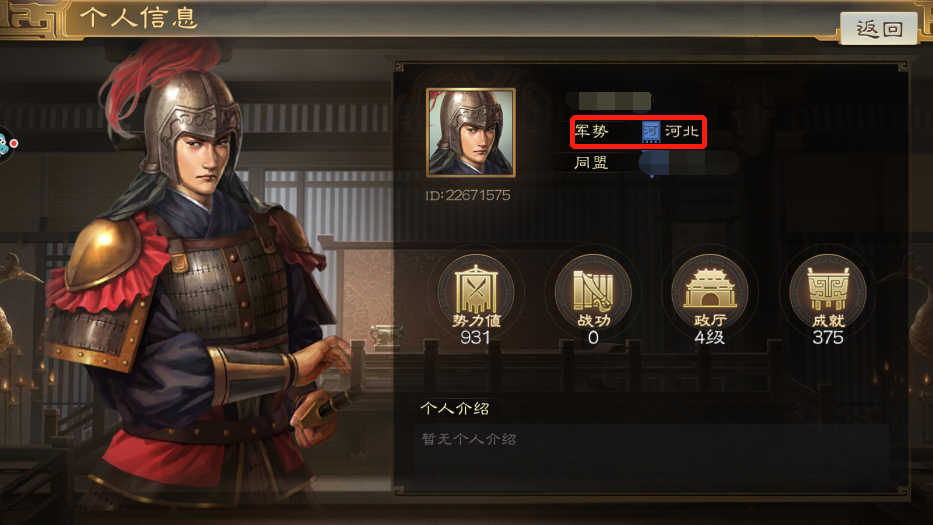Tap the player avatar portrait
Screen dimensions: 933x525
(x=471, y=133)
